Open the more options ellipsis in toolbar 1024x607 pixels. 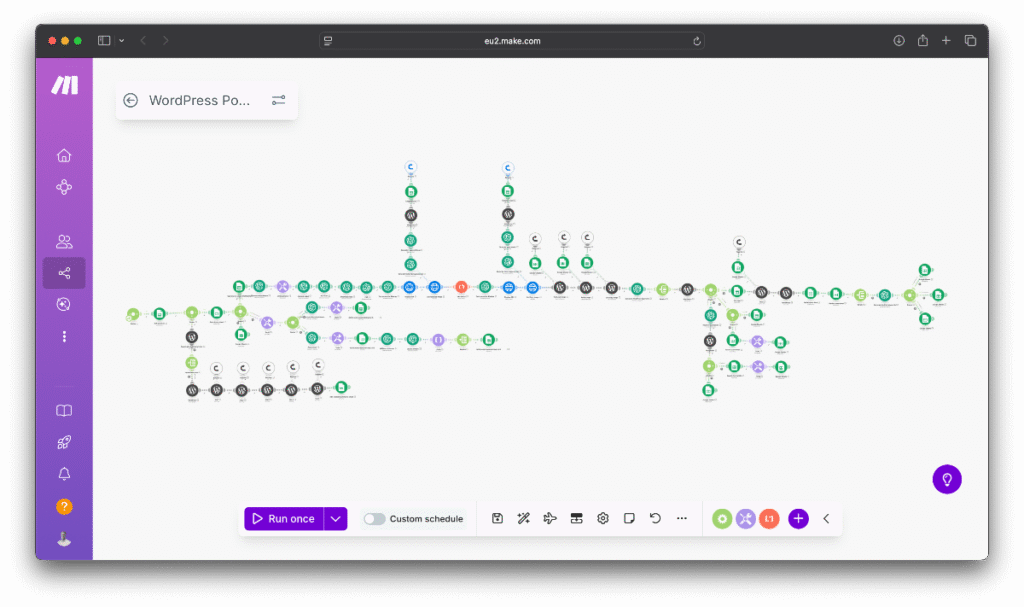click(682, 518)
